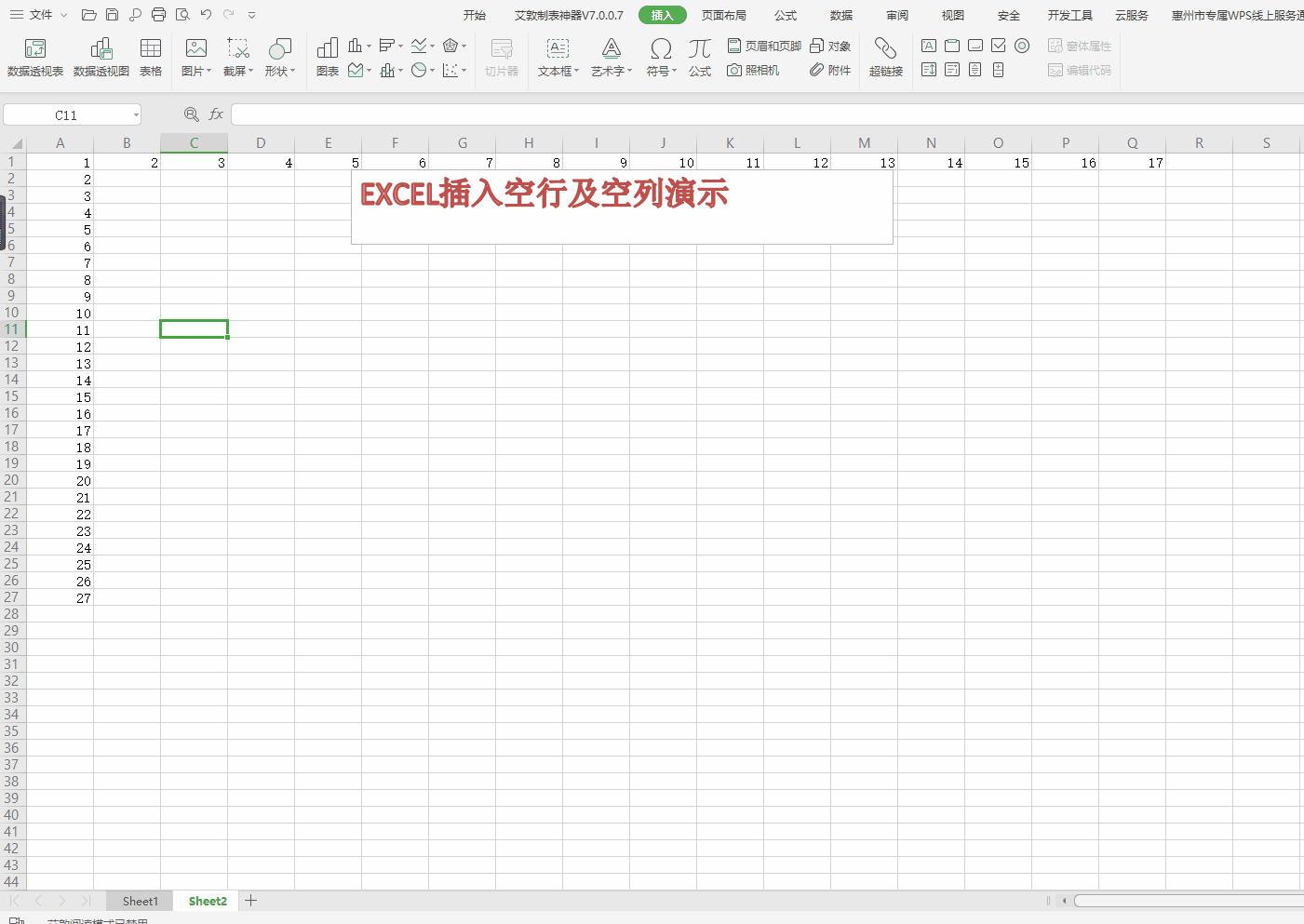Select row 20 header
This screenshot has height=924, width=1304.
(12, 480)
